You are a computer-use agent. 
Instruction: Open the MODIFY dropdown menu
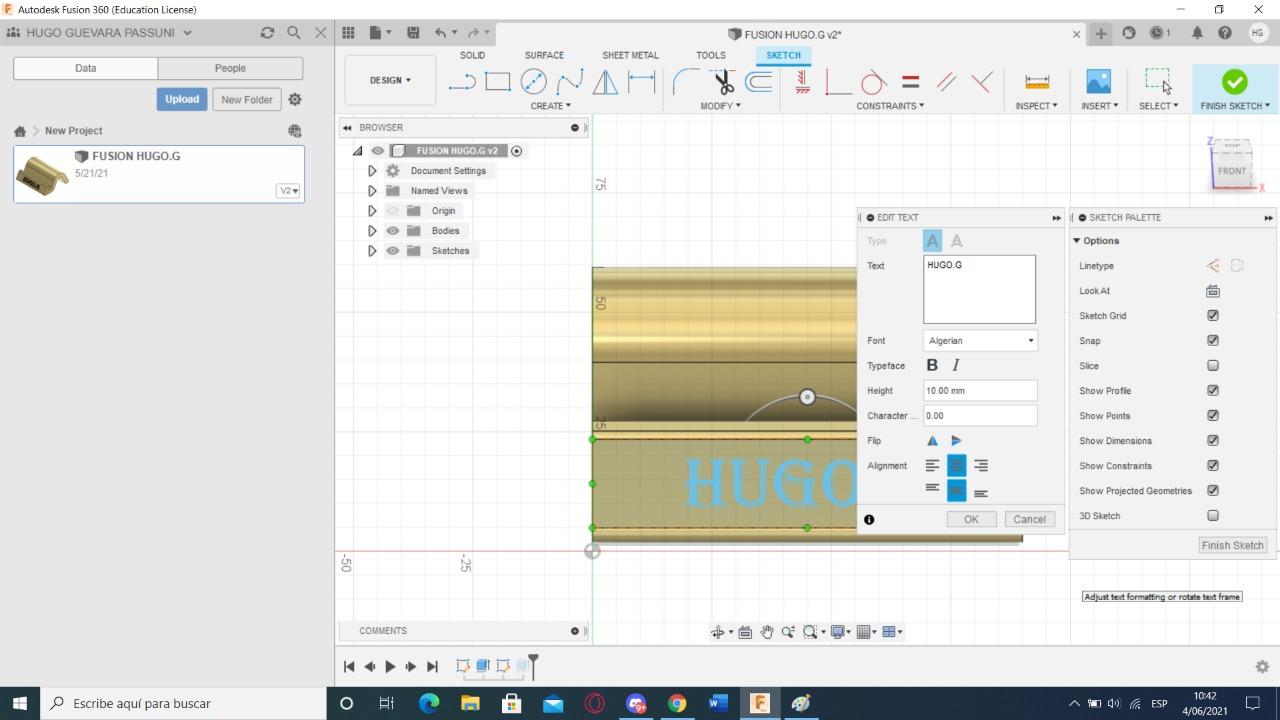(x=720, y=106)
